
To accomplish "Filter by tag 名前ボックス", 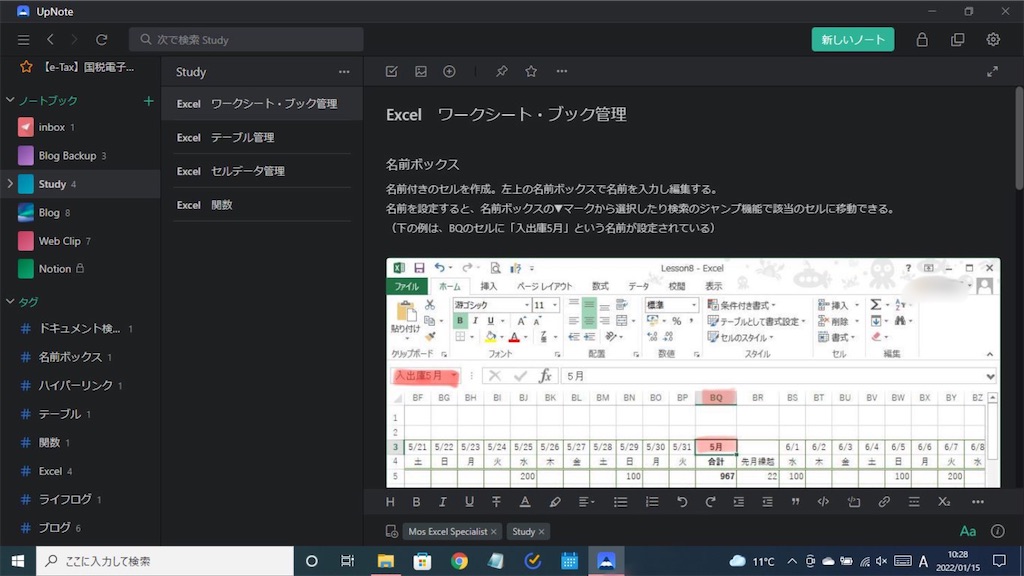I will click(80, 357).
